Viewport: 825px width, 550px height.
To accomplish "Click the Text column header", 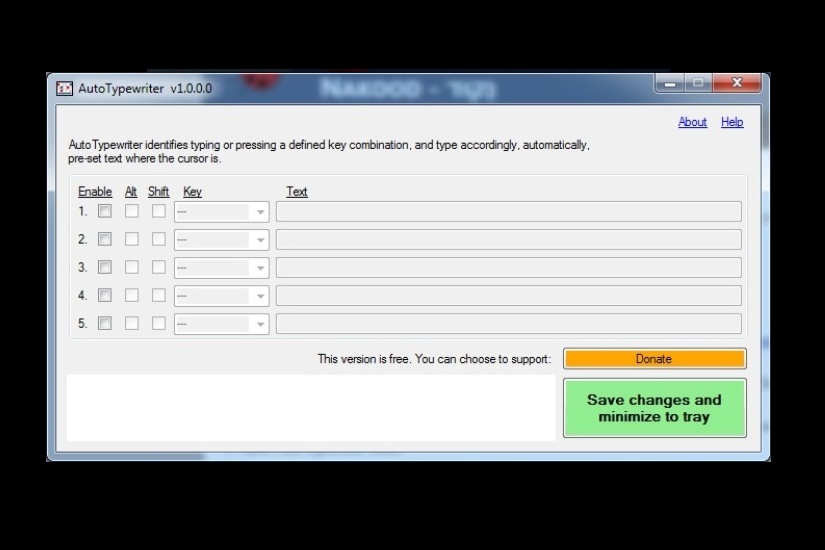I will tap(297, 192).
